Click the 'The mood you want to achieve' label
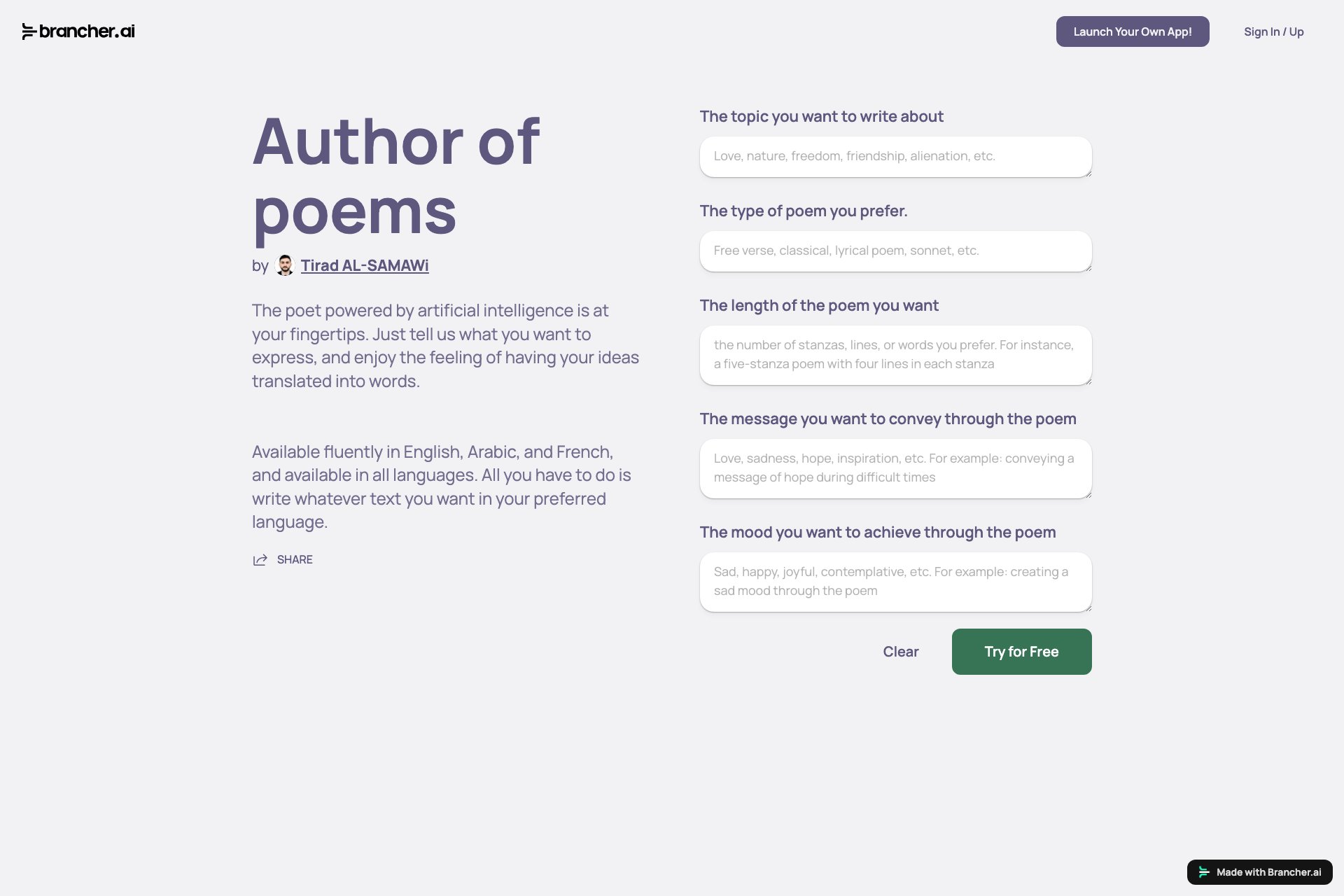The image size is (1344, 896). click(x=877, y=532)
